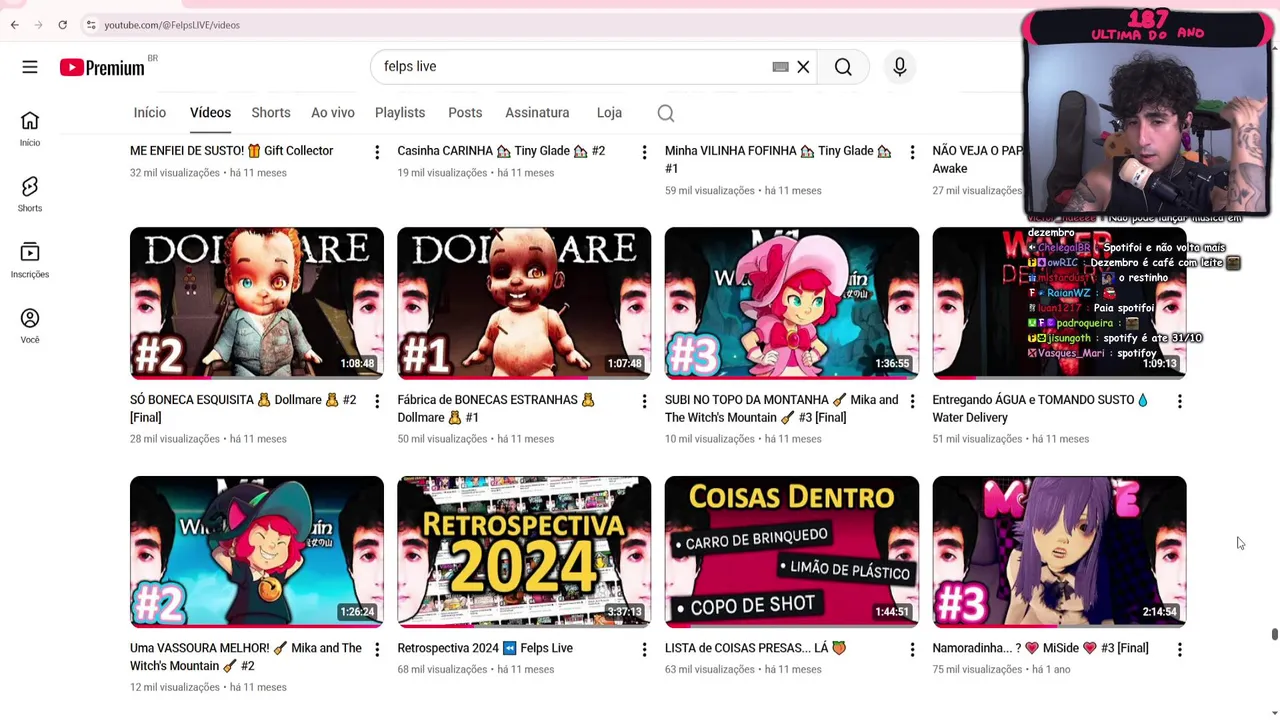Screen dimensions: 1280x720
Task: Open title ME ENFIEI DE SUSTO Gift Collector
Action: (x=231, y=151)
